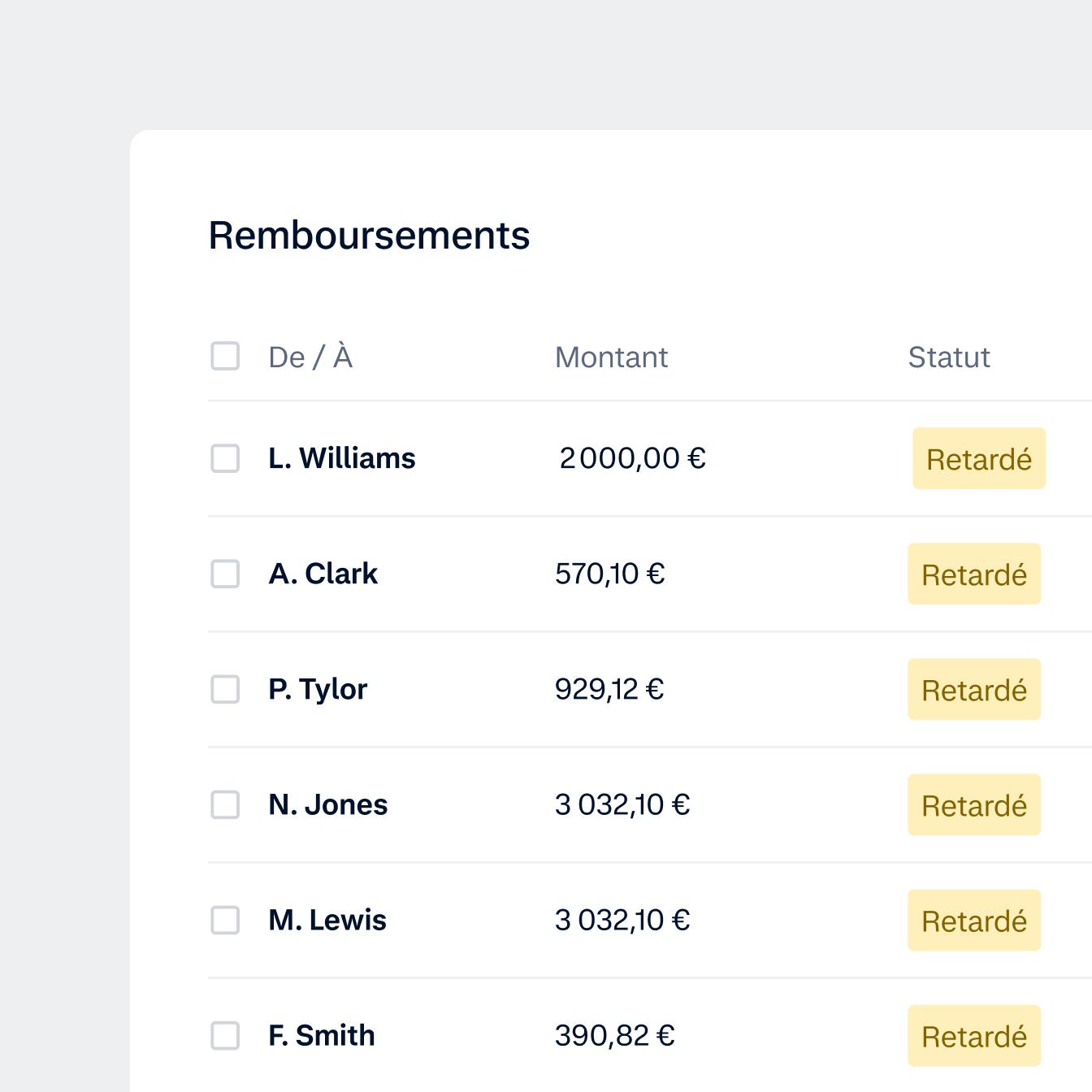Open the M. Lewis entry

tap(327, 920)
